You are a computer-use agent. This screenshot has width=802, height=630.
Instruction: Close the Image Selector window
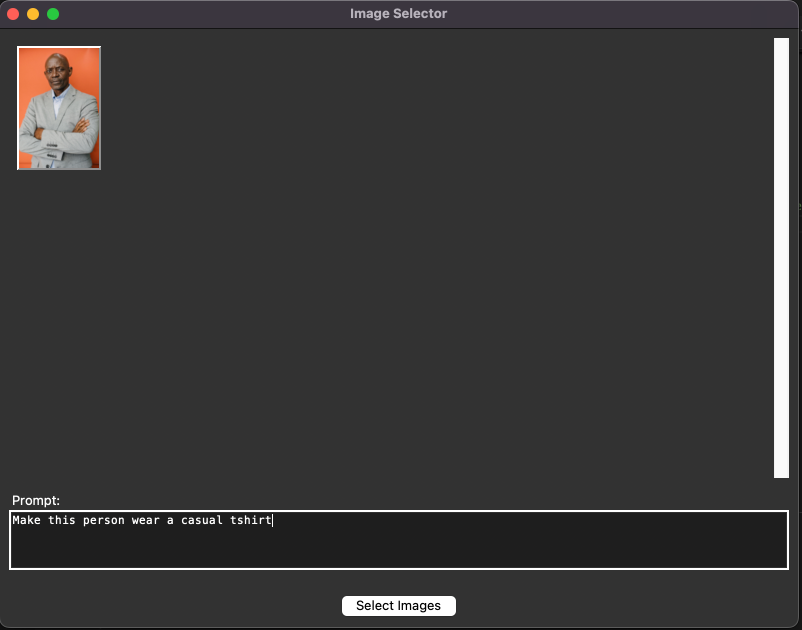pos(14,14)
